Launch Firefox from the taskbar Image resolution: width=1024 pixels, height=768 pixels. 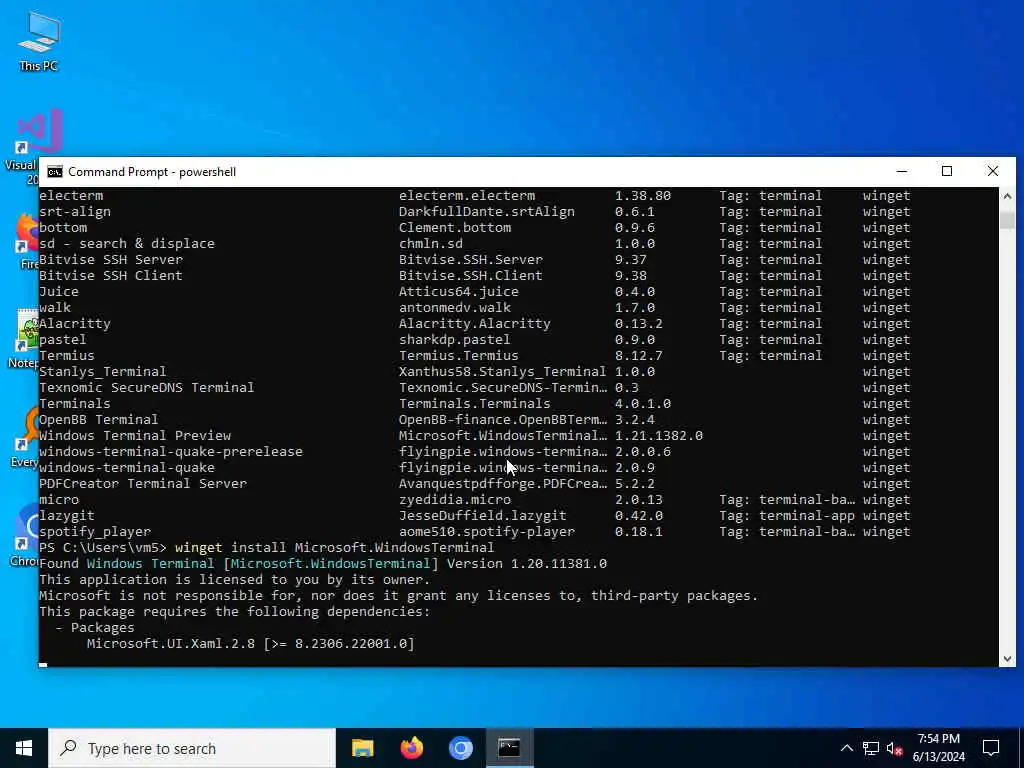pyautogui.click(x=411, y=748)
